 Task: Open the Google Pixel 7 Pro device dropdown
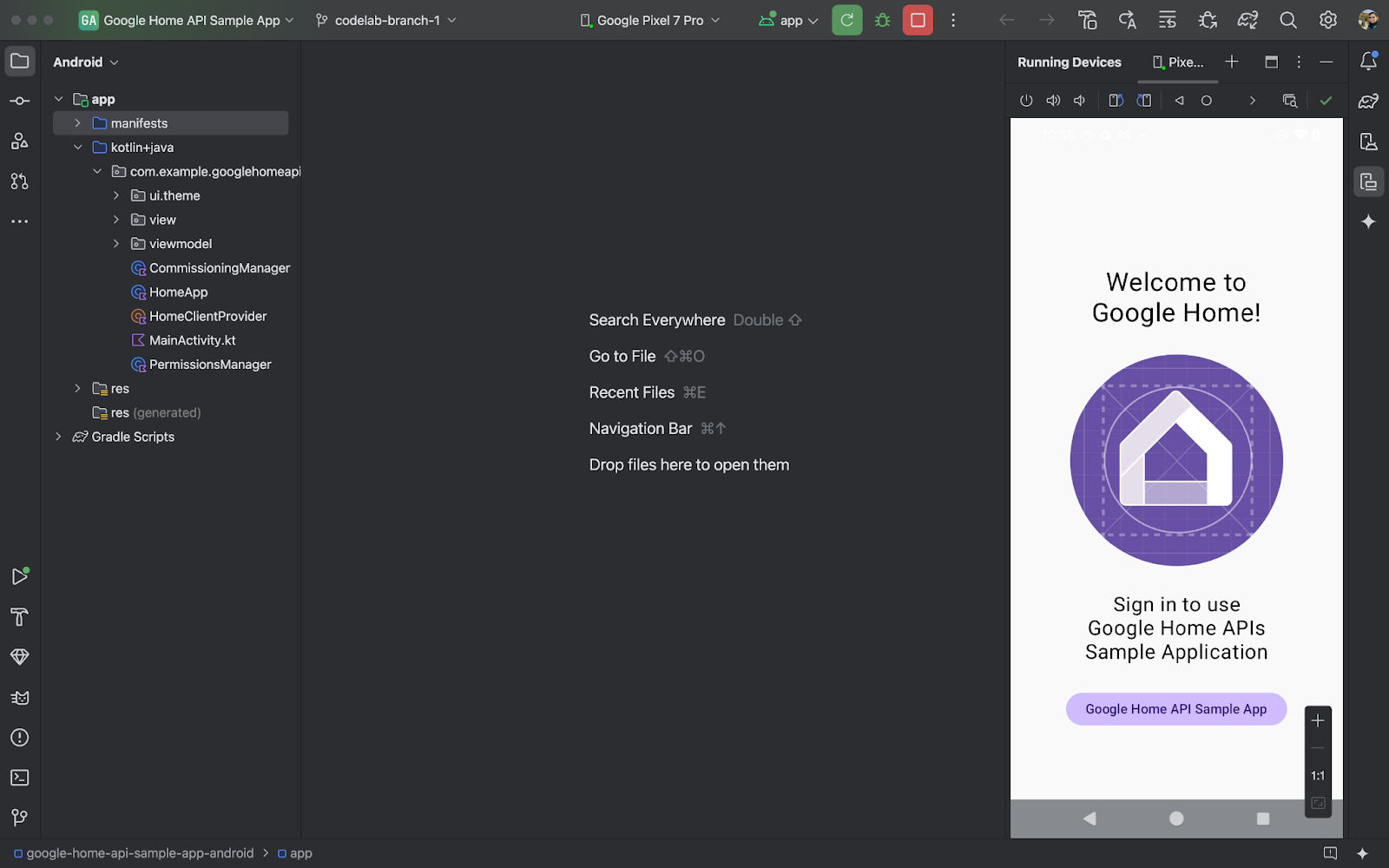(649, 20)
